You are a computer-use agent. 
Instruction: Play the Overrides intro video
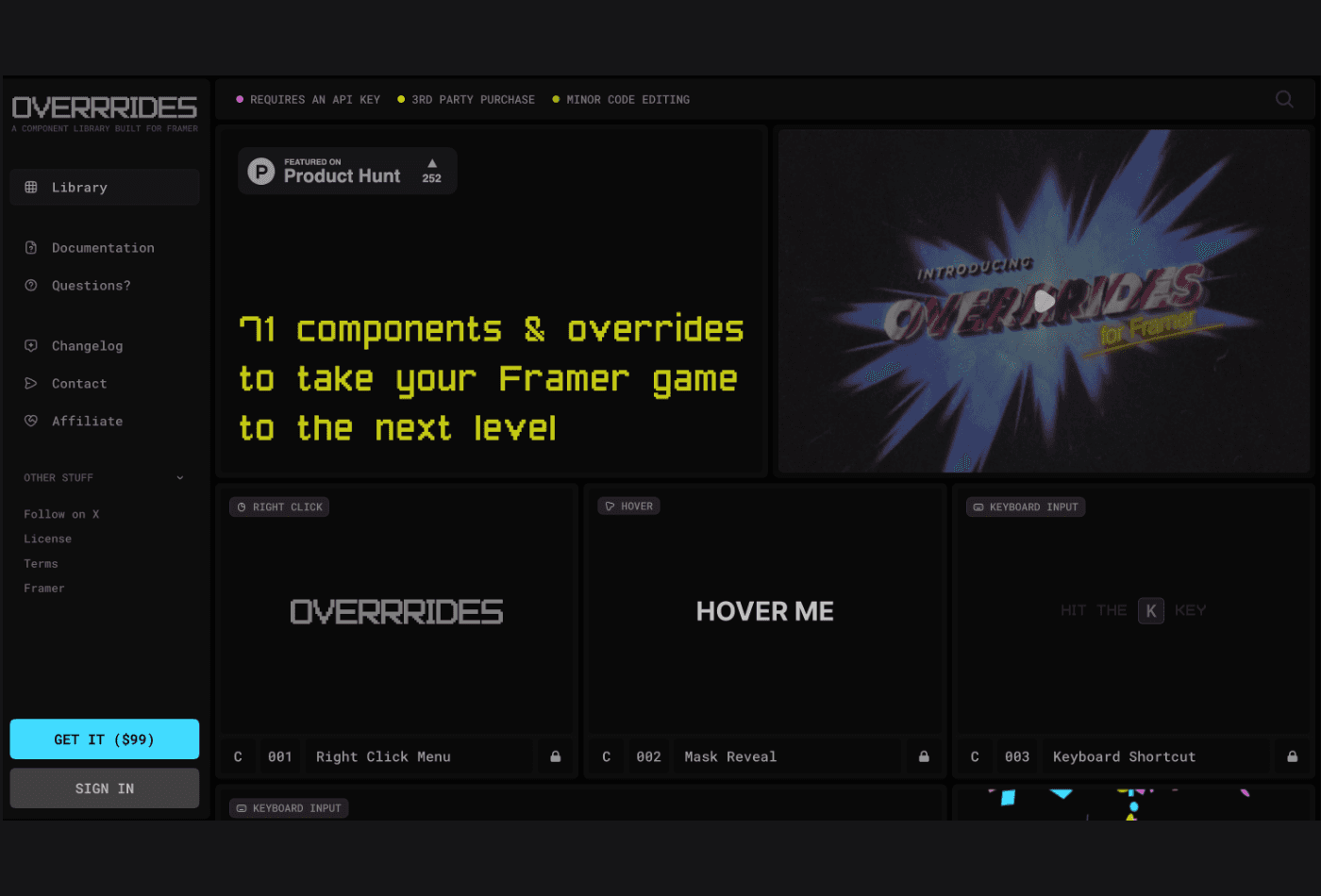pyautogui.click(x=1044, y=301)
